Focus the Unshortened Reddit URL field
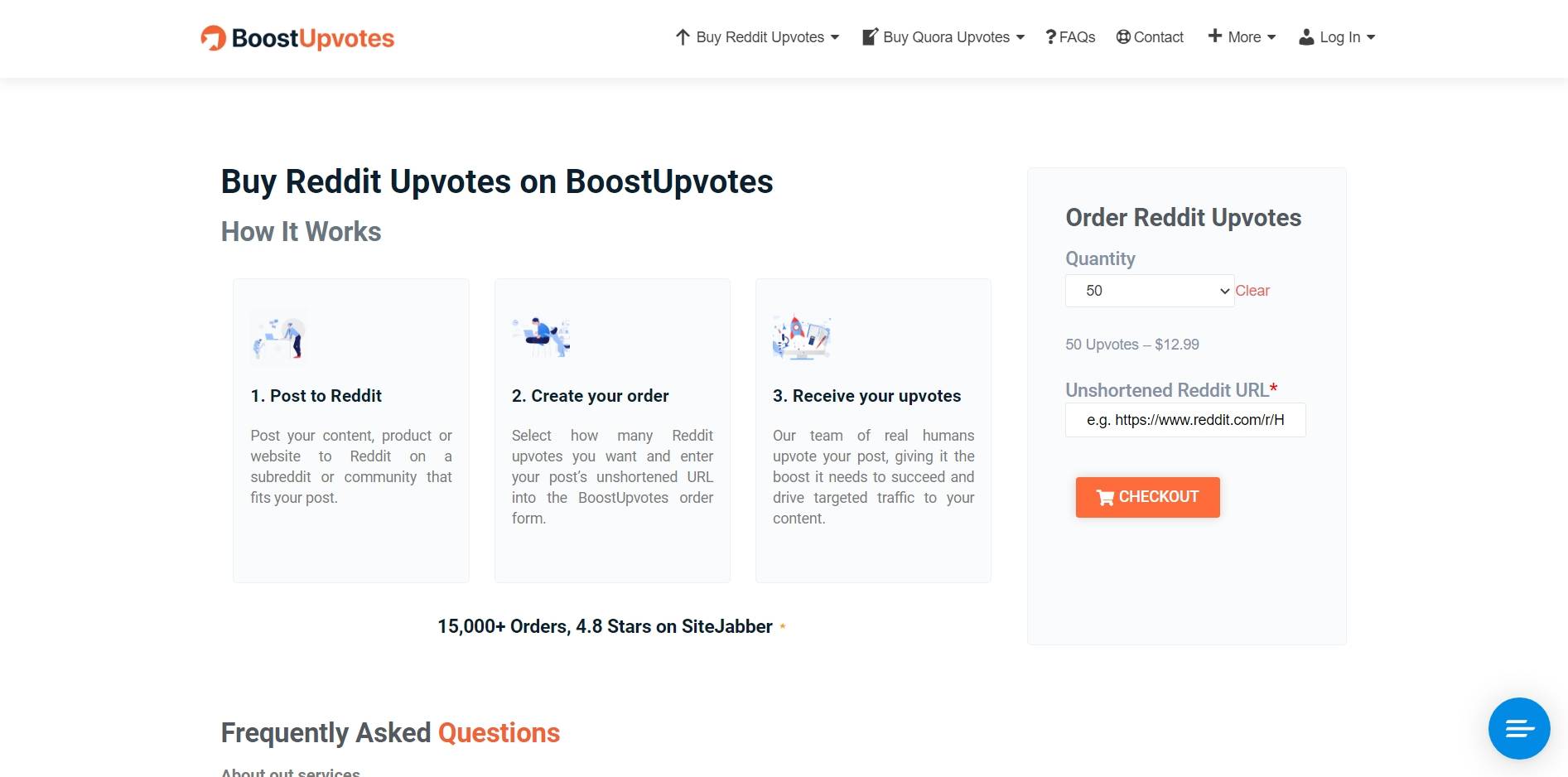The width and height of the screenshot is (1568, 777). point(1185,420)
